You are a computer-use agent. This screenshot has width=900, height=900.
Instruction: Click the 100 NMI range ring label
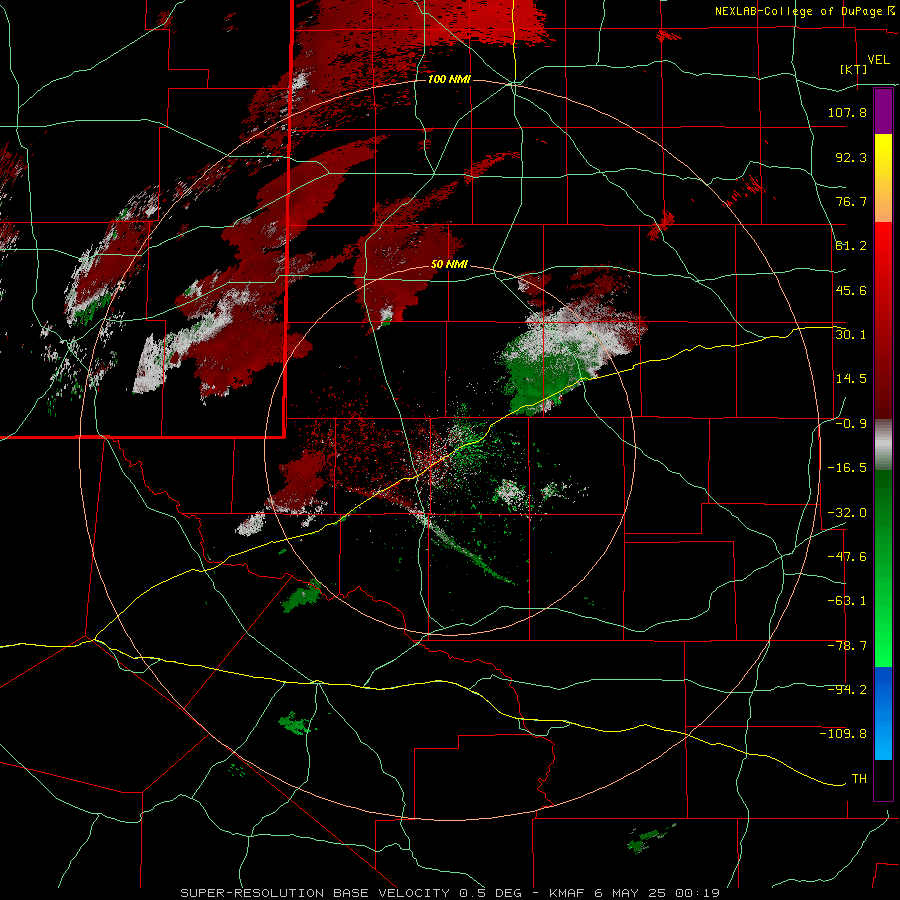tap(449, 79)
